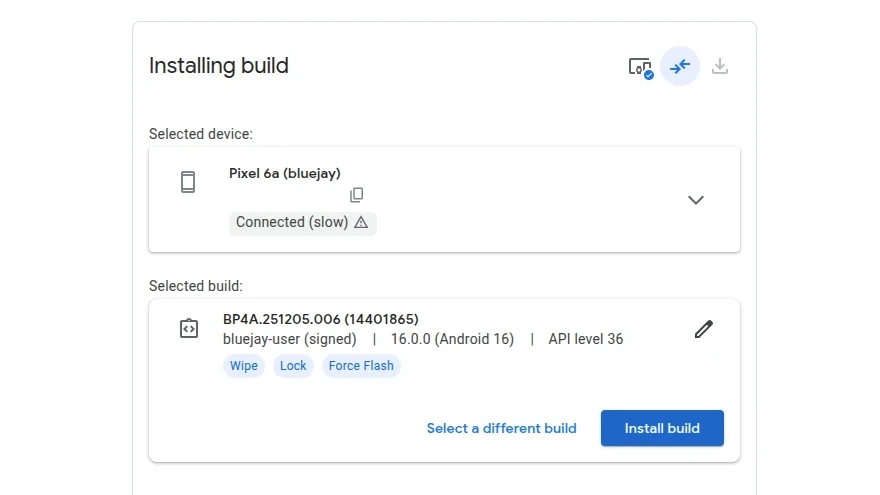Screen dimensions: 880x495
Task: Click the collapse arrows icon in header
Action: point(680,67)
